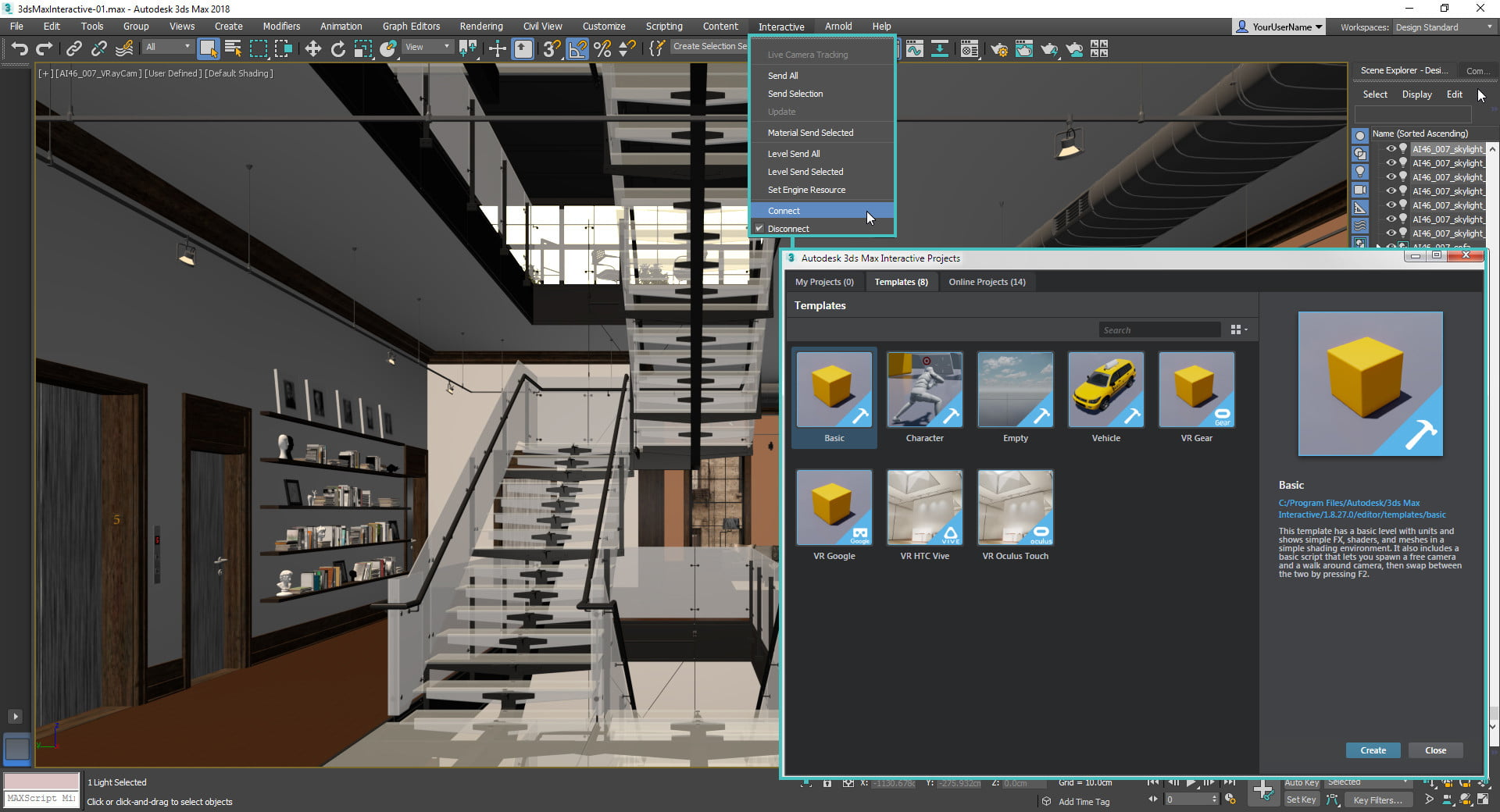The width and height of the screenshot is (1500, 812).
Task: Select the Select and Move tool
Action: pyautogui.click(x=312, y=48)
